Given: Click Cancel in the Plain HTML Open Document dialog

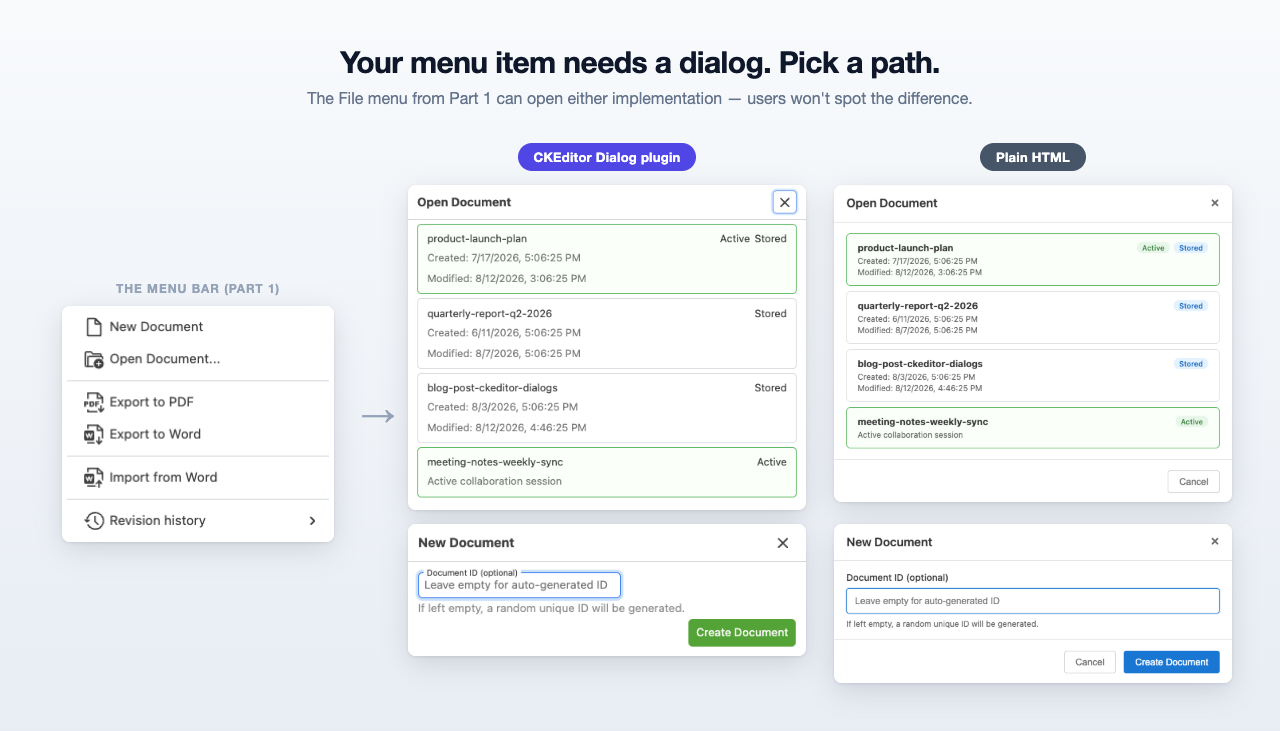Looking at the screenshot, I should tap(1194, 481).
